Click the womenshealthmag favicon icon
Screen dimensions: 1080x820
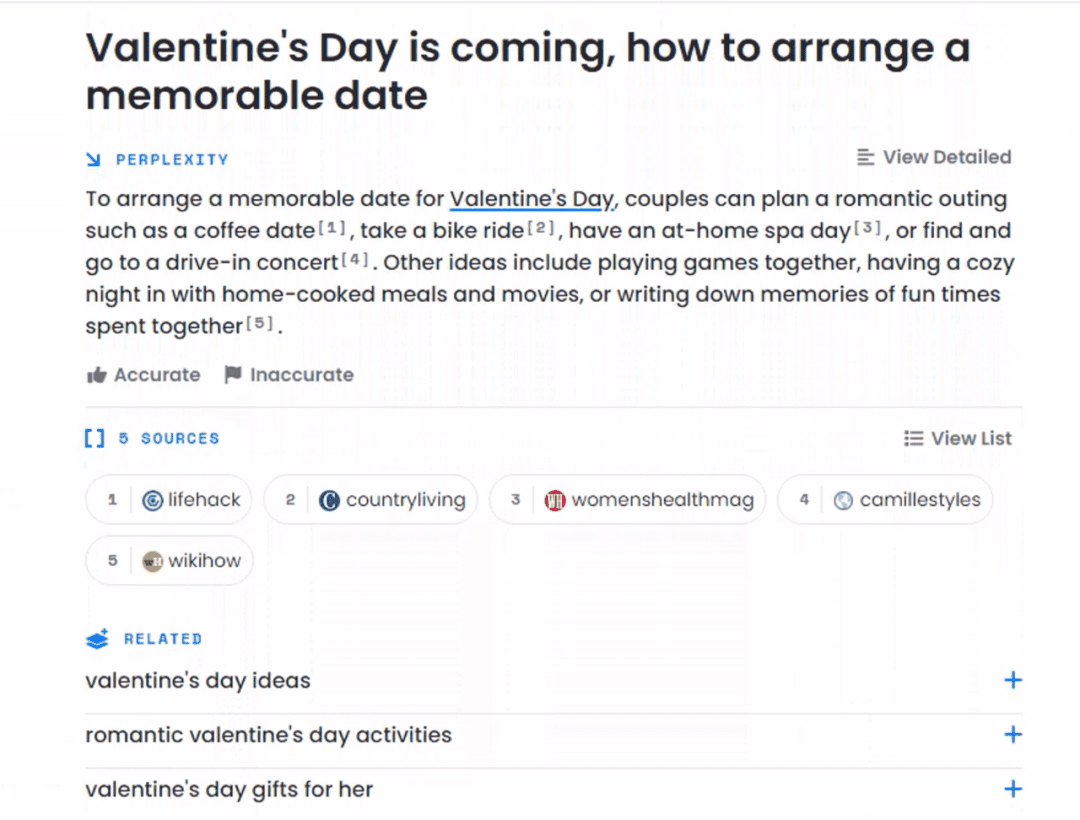[555, 500]
